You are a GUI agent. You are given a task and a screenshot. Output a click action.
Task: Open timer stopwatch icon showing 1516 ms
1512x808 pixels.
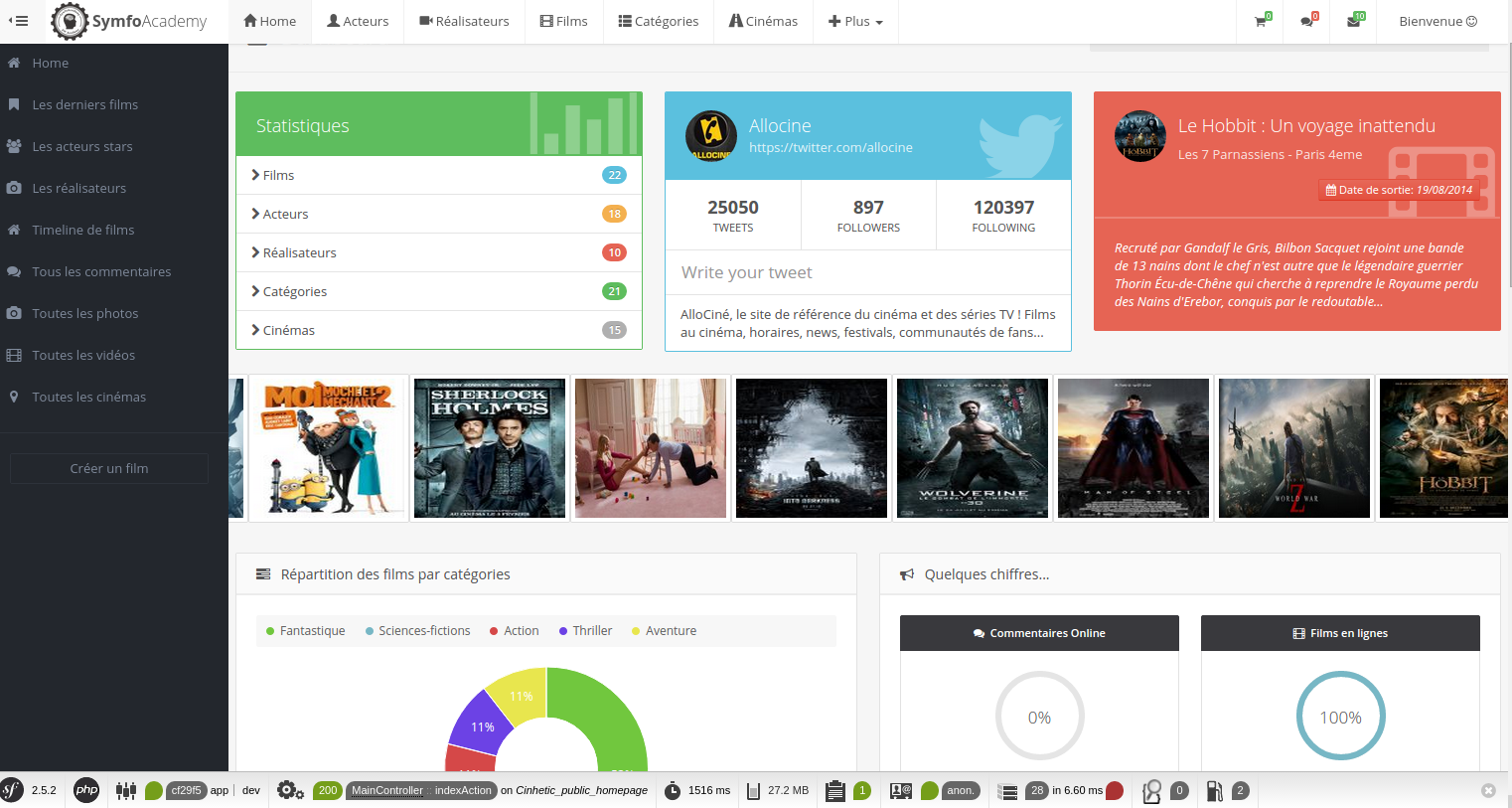point(673,790)
